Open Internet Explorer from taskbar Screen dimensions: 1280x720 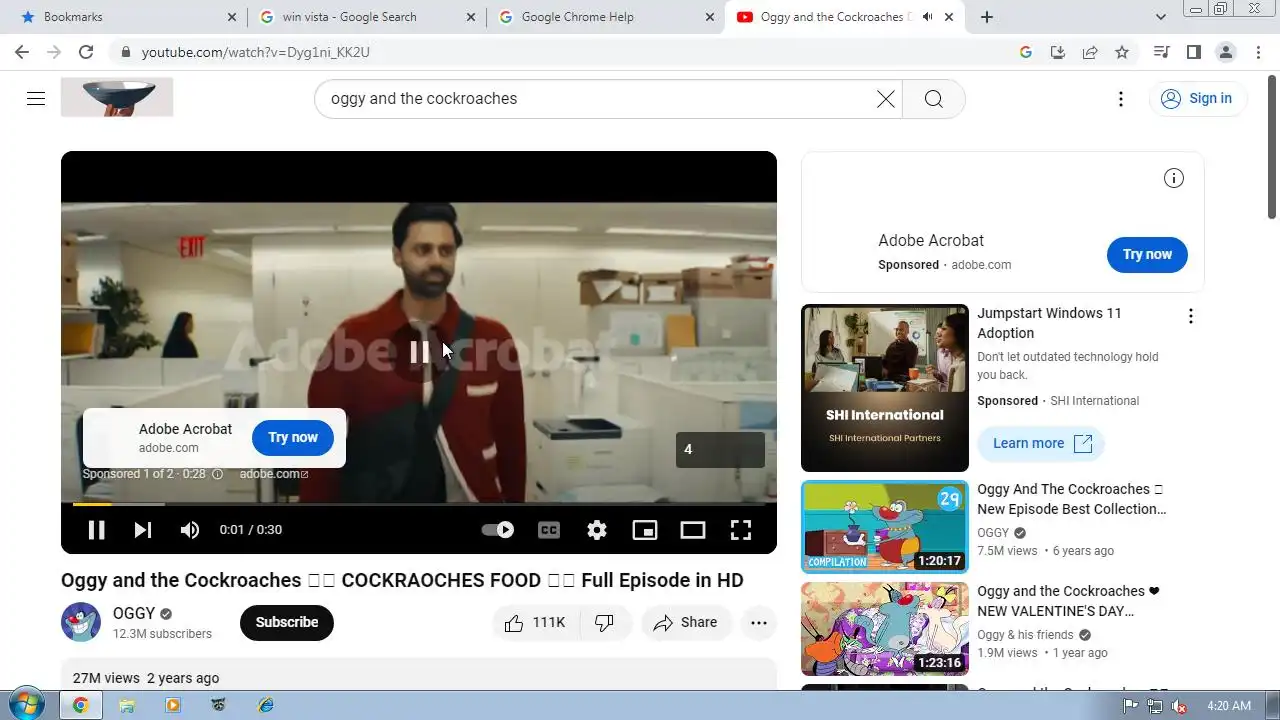tap(265, 705)
